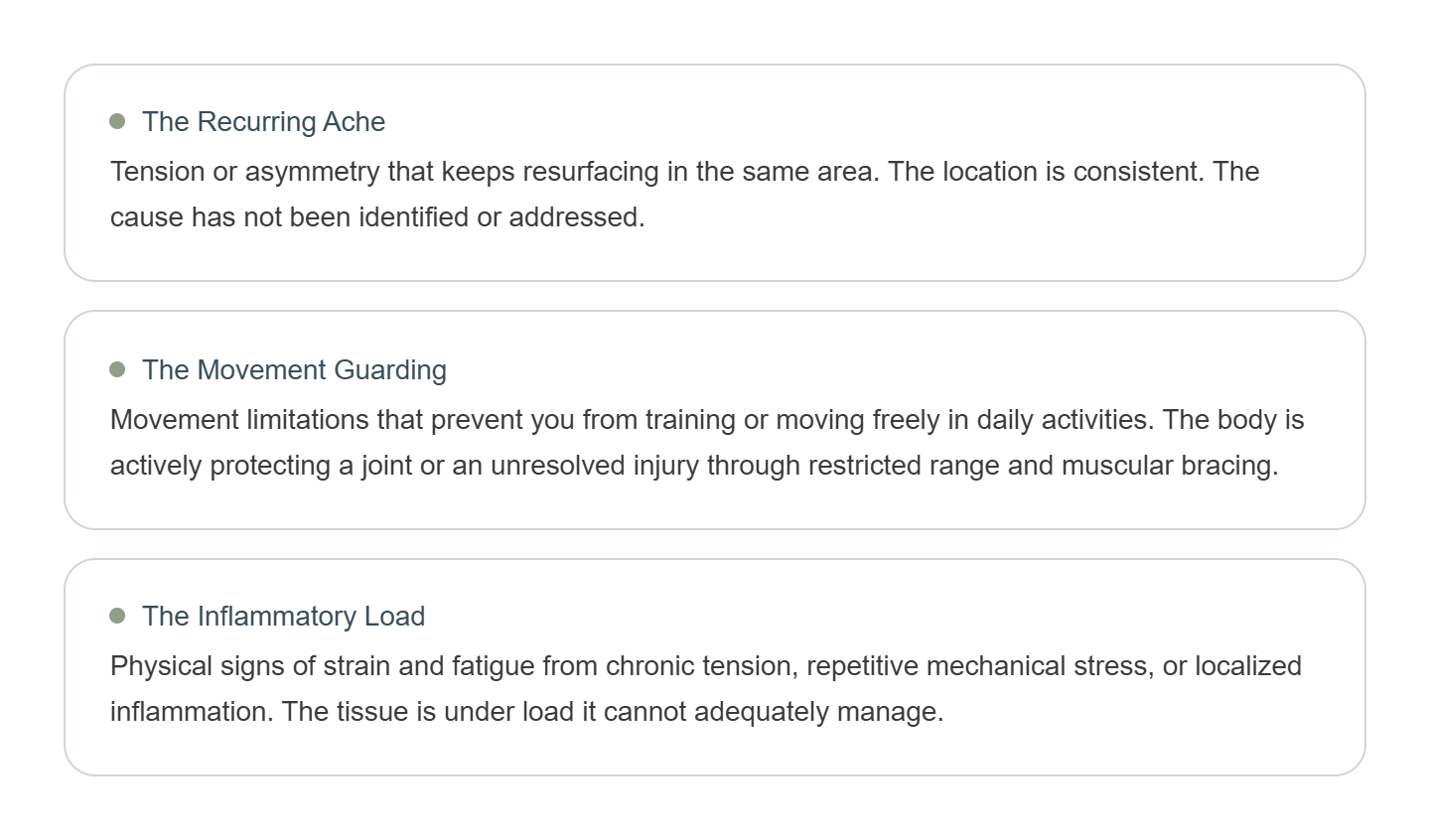Click the Inflammatory Load description paragraph
The width and height of the screenshot is (1430, 840).
click(x=706, y=688)
